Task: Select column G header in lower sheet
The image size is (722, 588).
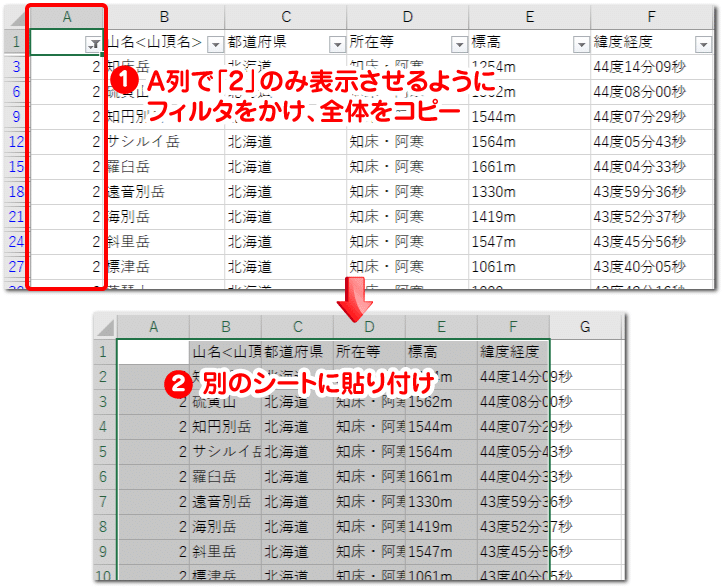Action: pyautogui.click(x=585, y=327)
